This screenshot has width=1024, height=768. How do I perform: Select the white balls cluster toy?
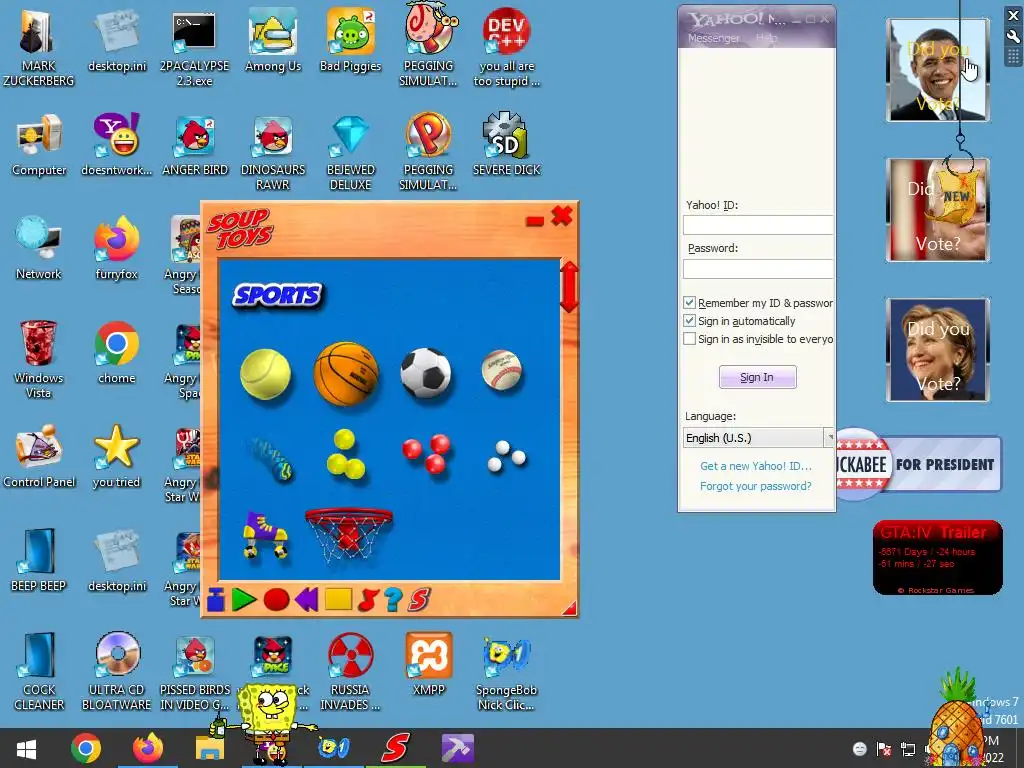click(507, 456)
